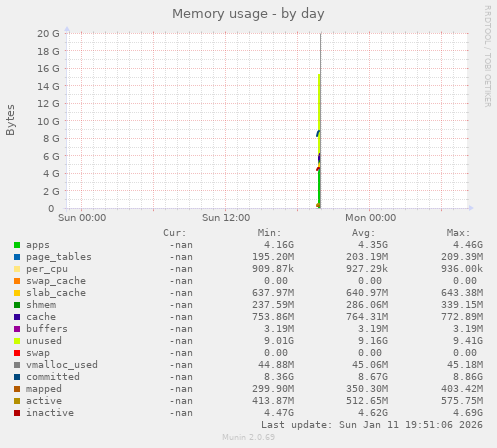This screenshot has height=448, width=497.
Task: Click the '20 G' y-axis label
Action: point(48,34)
